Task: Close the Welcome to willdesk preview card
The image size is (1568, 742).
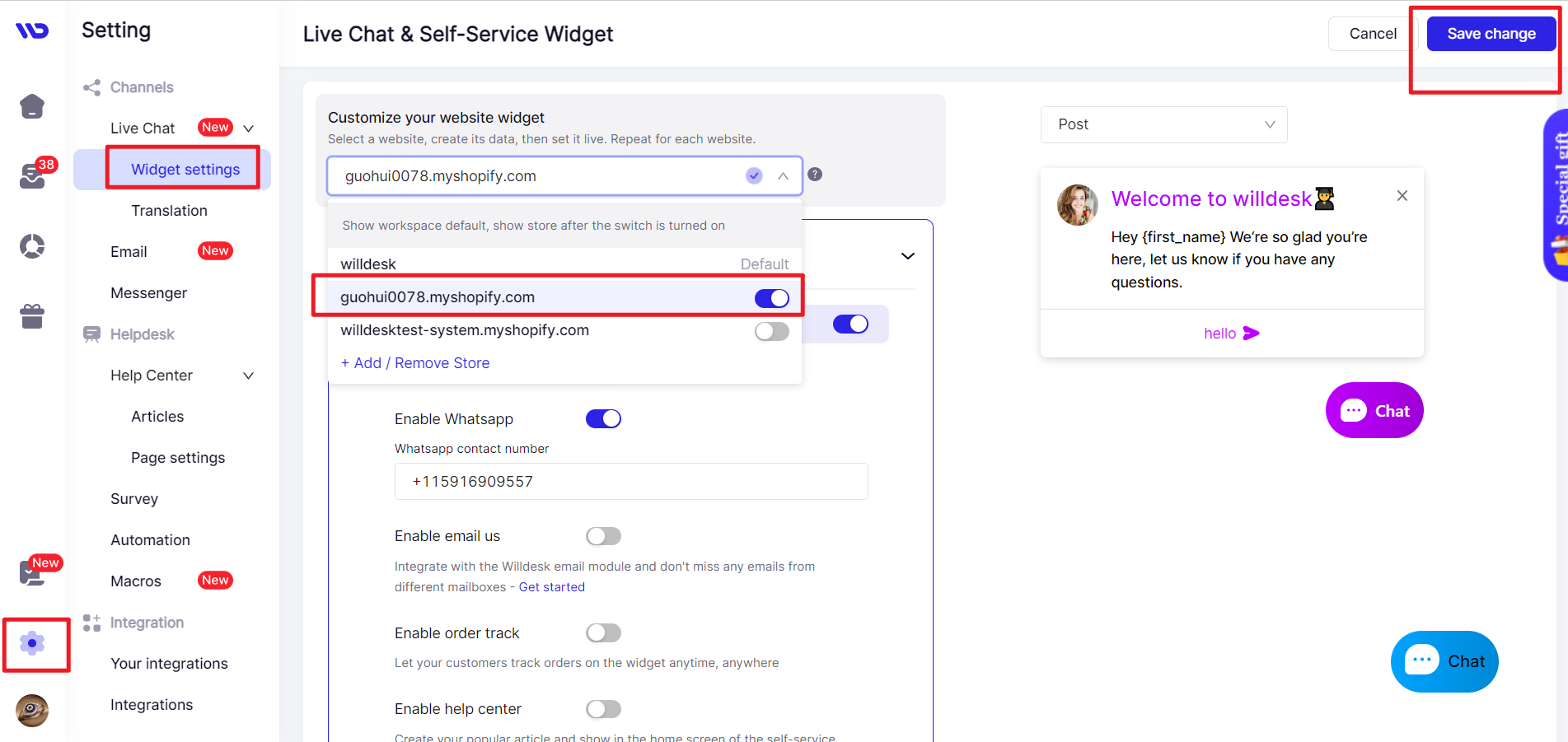Action: click(x=1402, y=196)
